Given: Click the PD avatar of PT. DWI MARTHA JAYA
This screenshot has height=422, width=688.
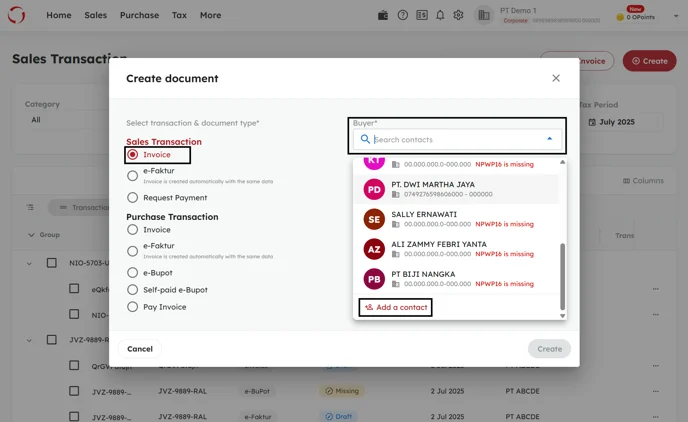Looking at the screenshot, I should 374,190.
